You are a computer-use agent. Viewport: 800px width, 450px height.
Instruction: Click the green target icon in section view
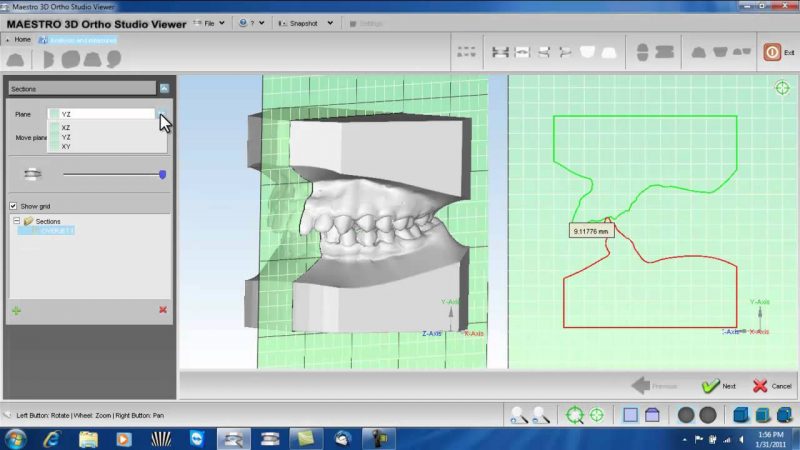(x=782, y=88)
